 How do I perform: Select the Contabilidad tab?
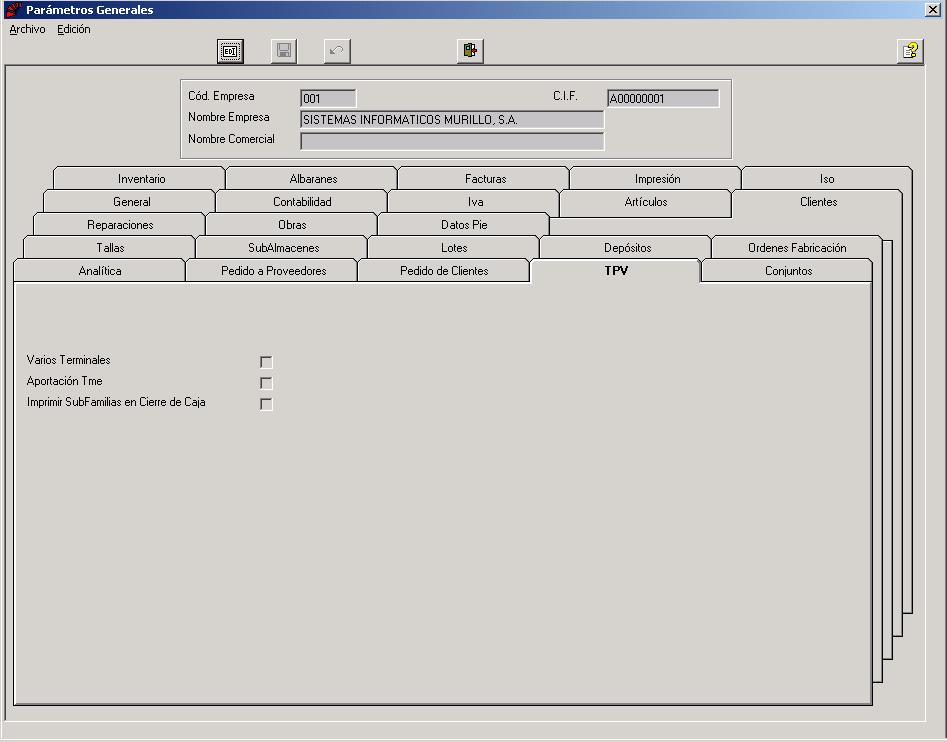[x=302, y=202]
